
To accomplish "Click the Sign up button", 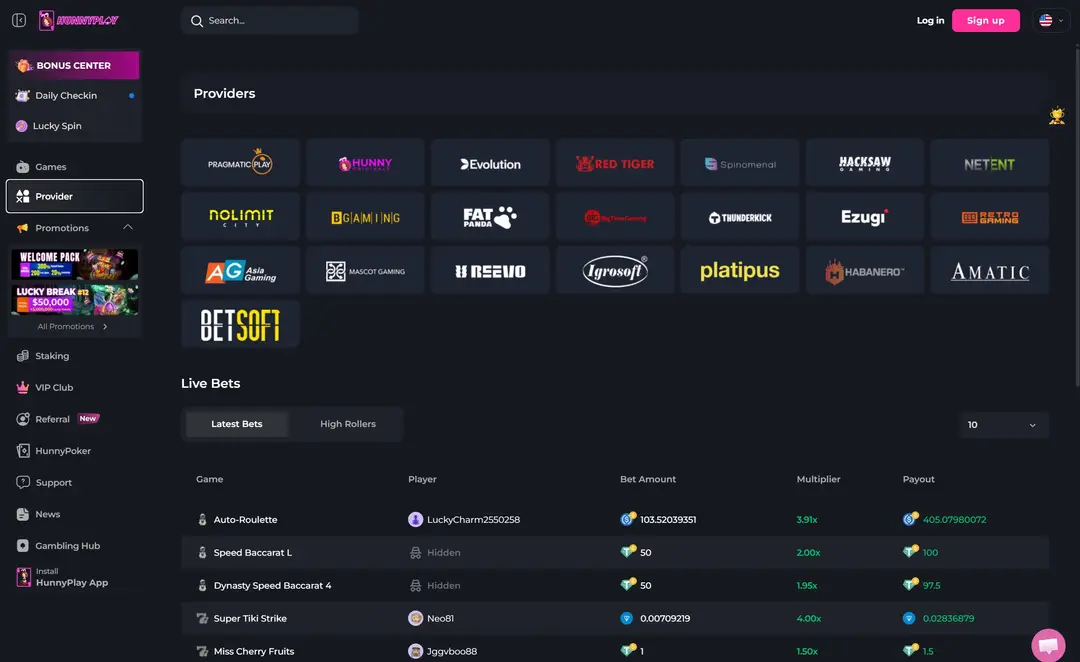I will [x=985, y=21].
